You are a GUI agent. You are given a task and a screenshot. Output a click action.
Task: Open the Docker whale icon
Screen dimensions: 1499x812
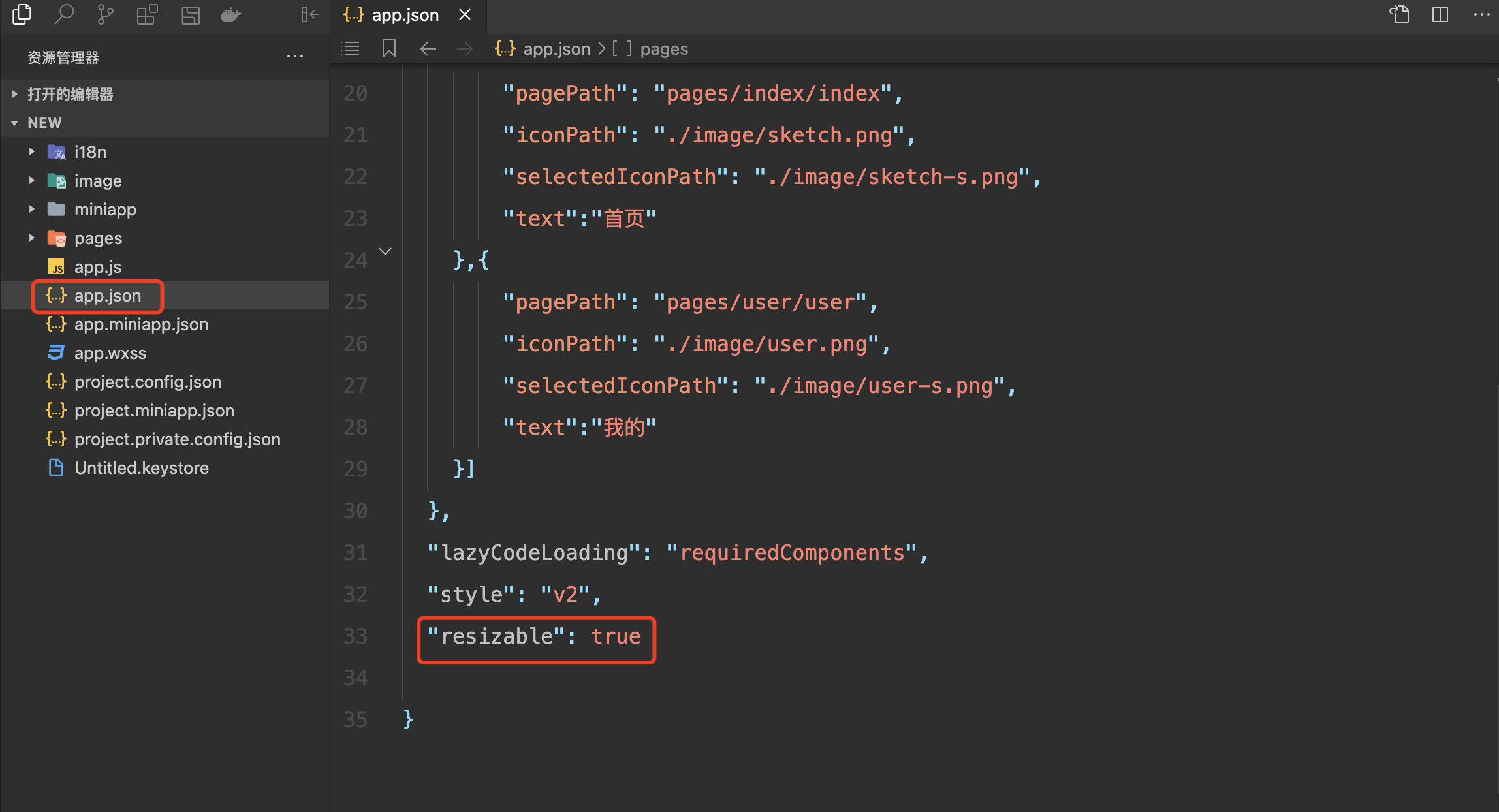click(x=231, y=14)
